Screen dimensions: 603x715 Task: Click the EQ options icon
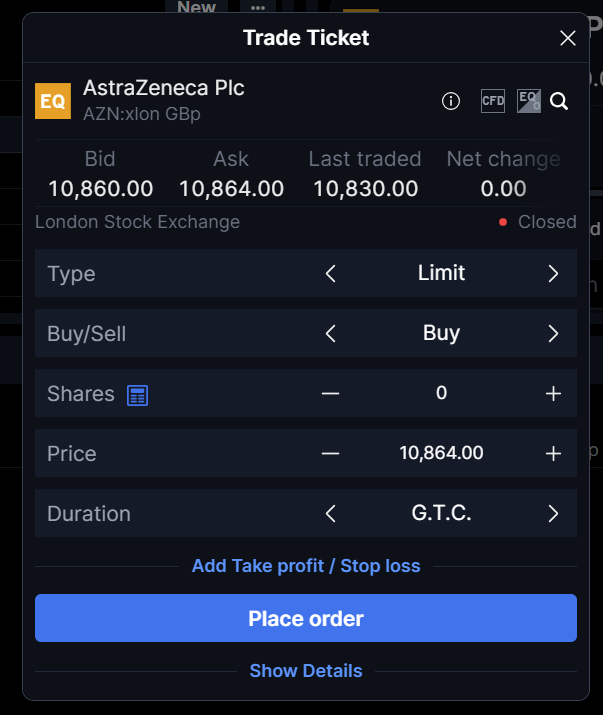(x=528, y=101)
